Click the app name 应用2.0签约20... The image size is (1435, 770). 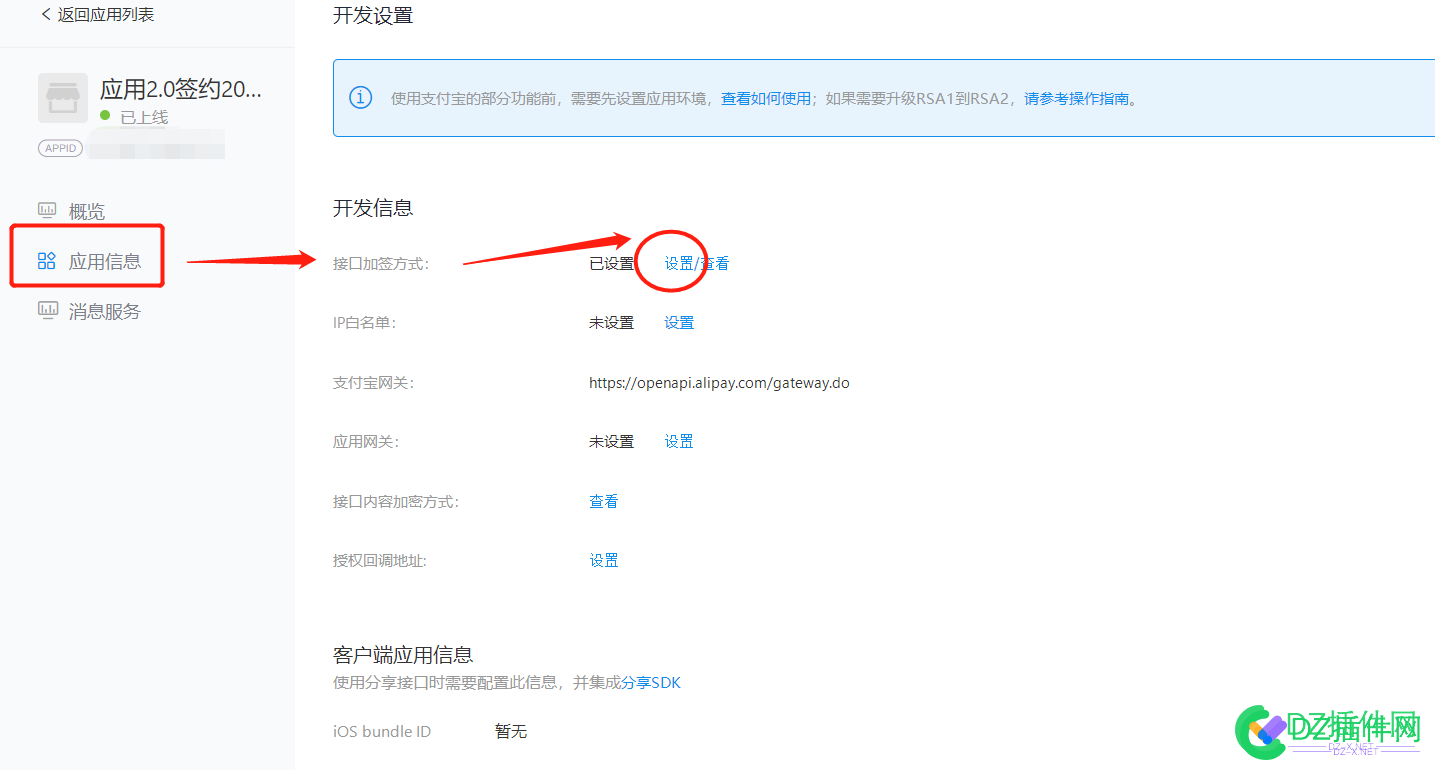point(181,89)
